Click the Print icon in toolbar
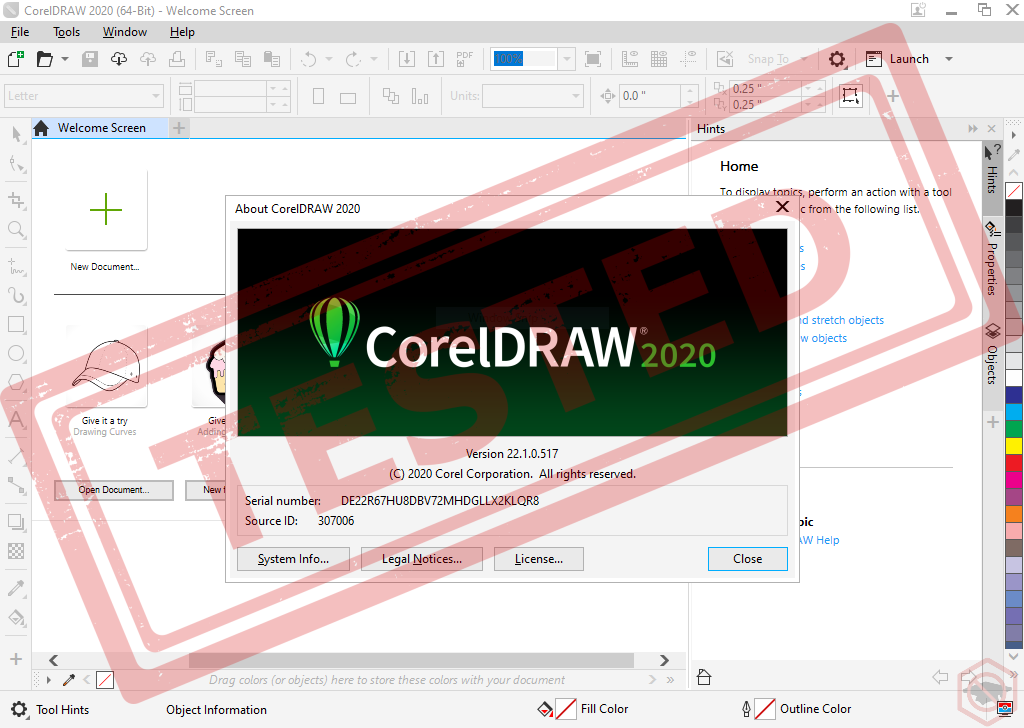The height and width of the screenshot is (728, 1024). [x=177, y=59]
